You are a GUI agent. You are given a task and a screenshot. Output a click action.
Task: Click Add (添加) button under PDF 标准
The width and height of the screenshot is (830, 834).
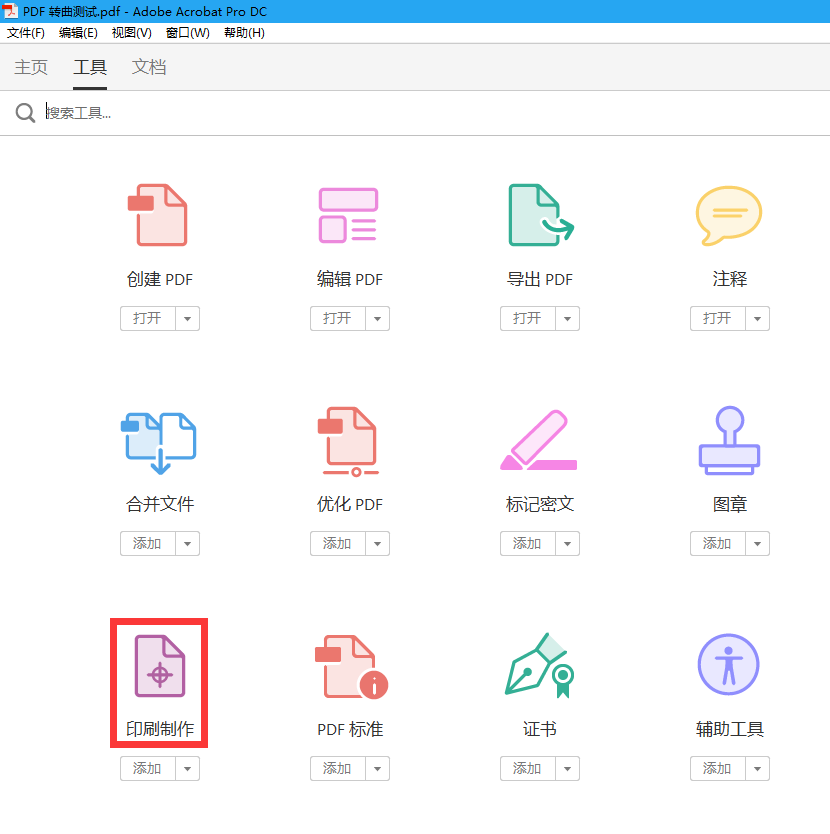click(337, 769)
